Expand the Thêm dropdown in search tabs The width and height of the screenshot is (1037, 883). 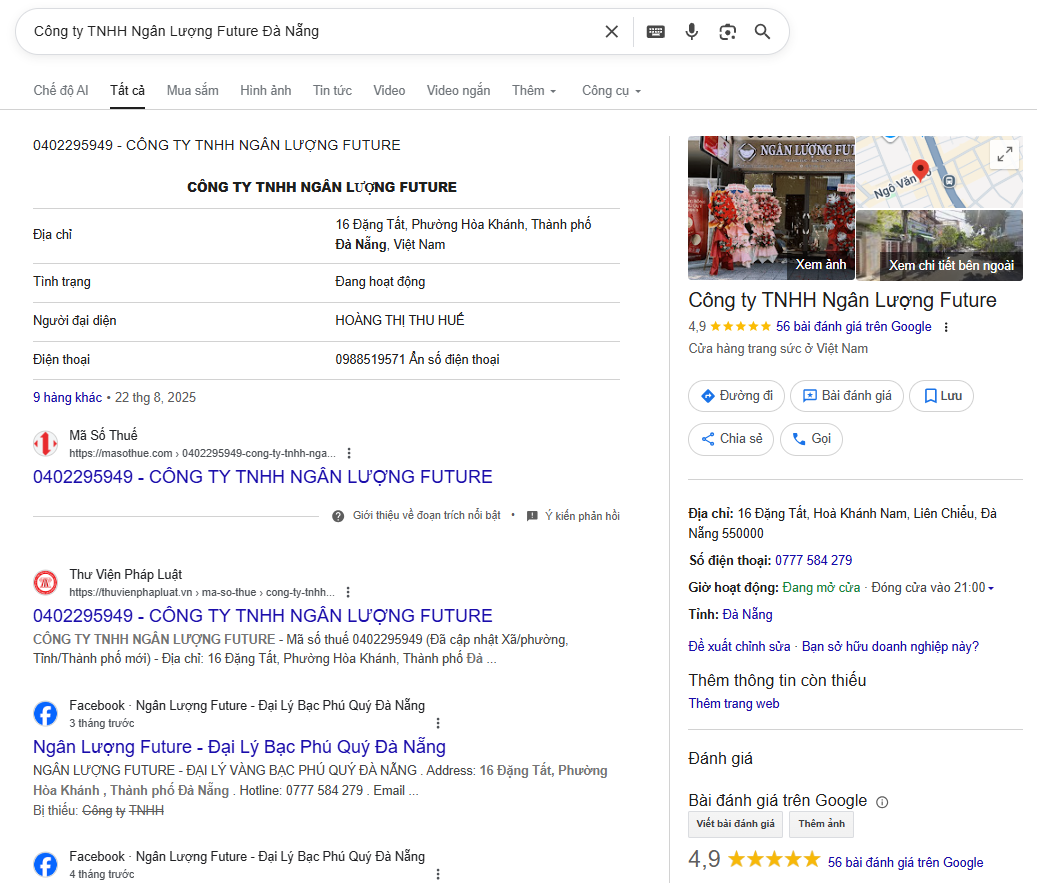click(534, 91)
